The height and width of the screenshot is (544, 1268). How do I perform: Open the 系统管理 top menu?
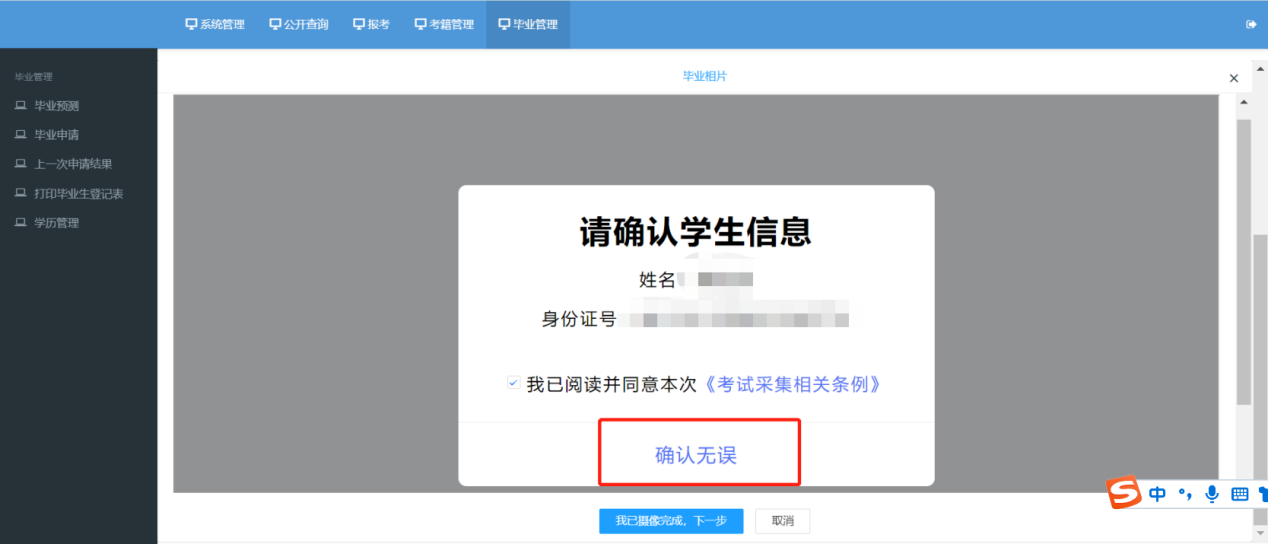pos(215,25)
